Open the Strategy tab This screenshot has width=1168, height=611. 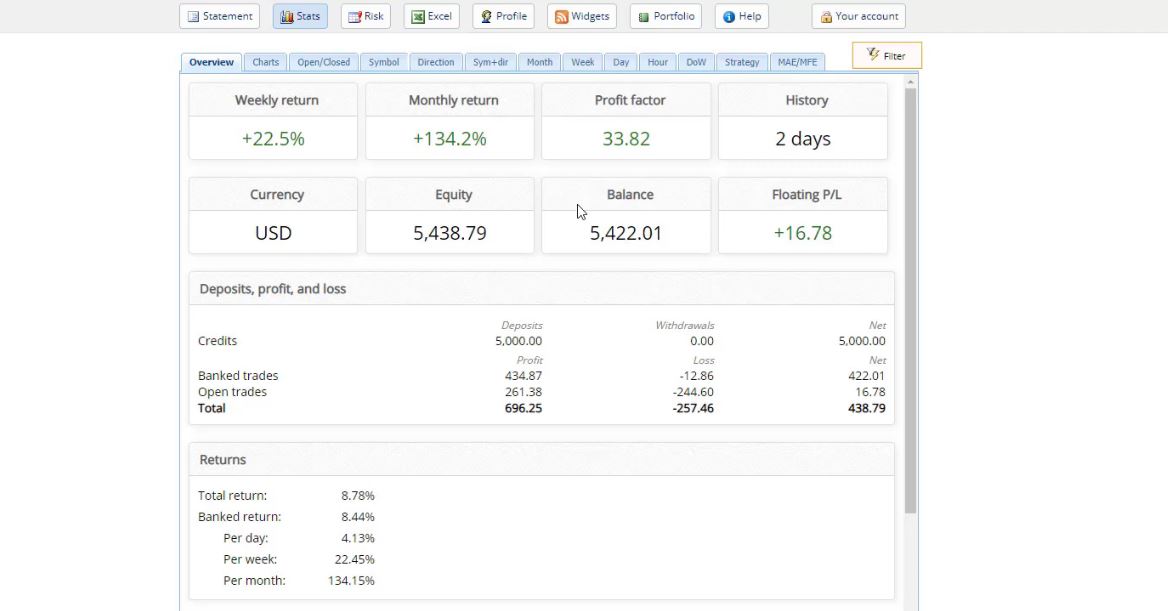point(741,62)
